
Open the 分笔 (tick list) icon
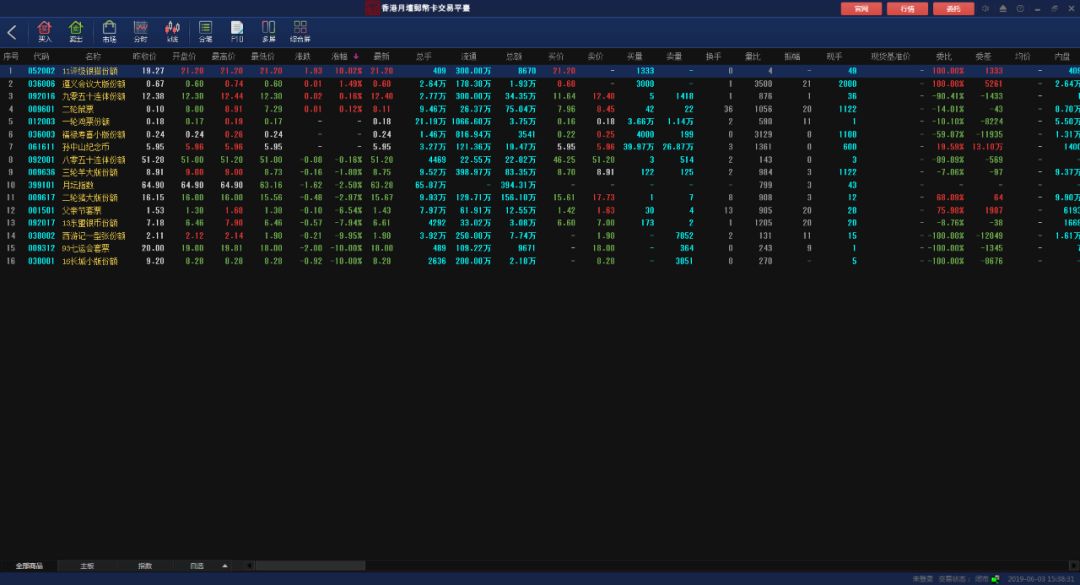(205, 32)
